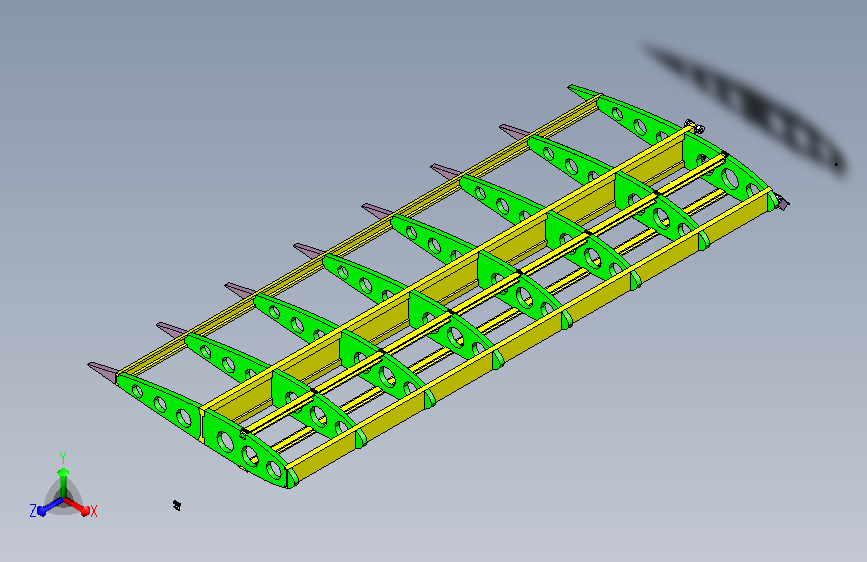Select the small black part below the wing

177,505
